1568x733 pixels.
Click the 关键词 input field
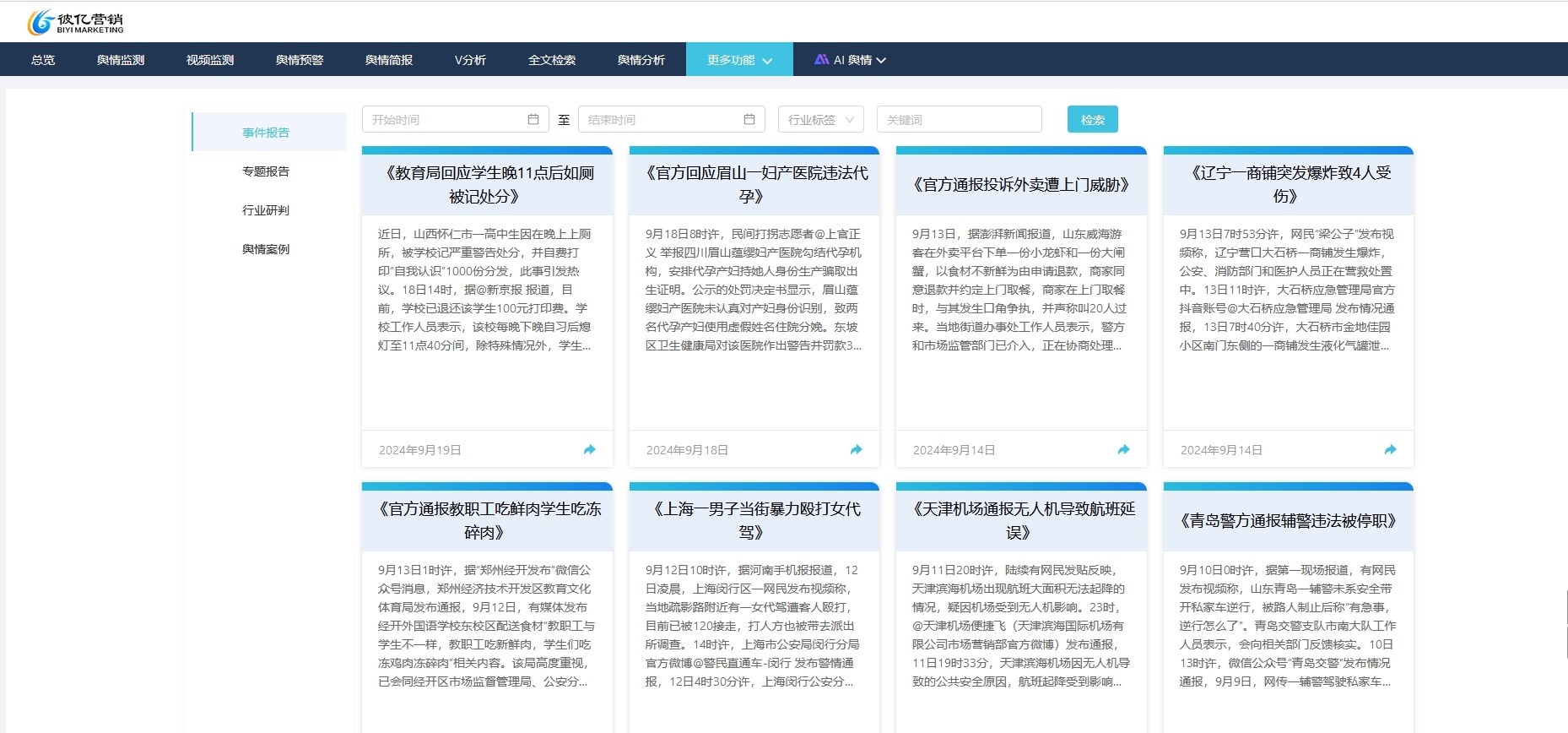point(959,120)
